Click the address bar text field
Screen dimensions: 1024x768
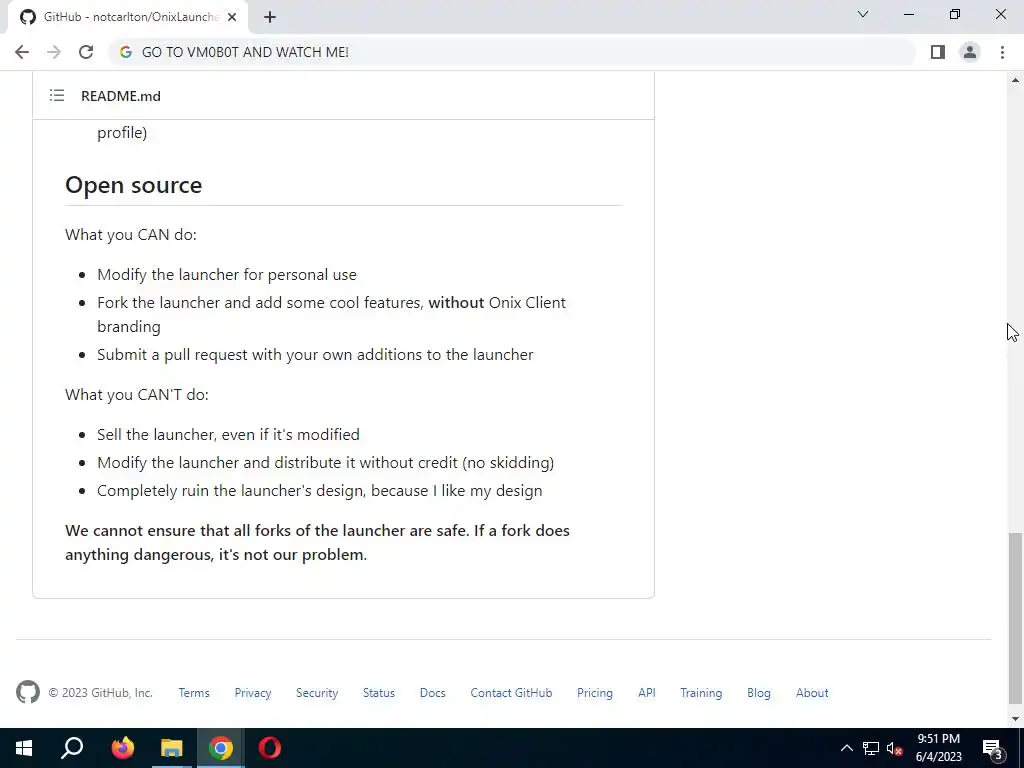pos(511,52)
